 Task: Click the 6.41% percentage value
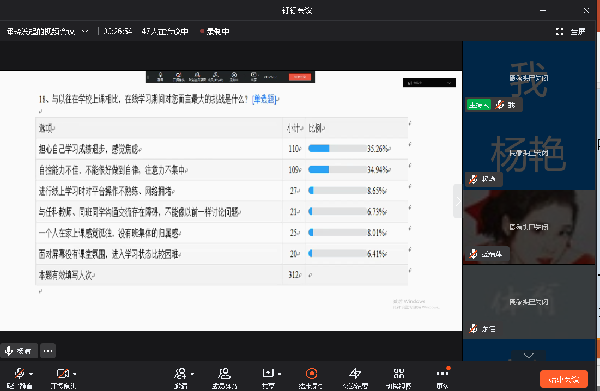point(377,254)
